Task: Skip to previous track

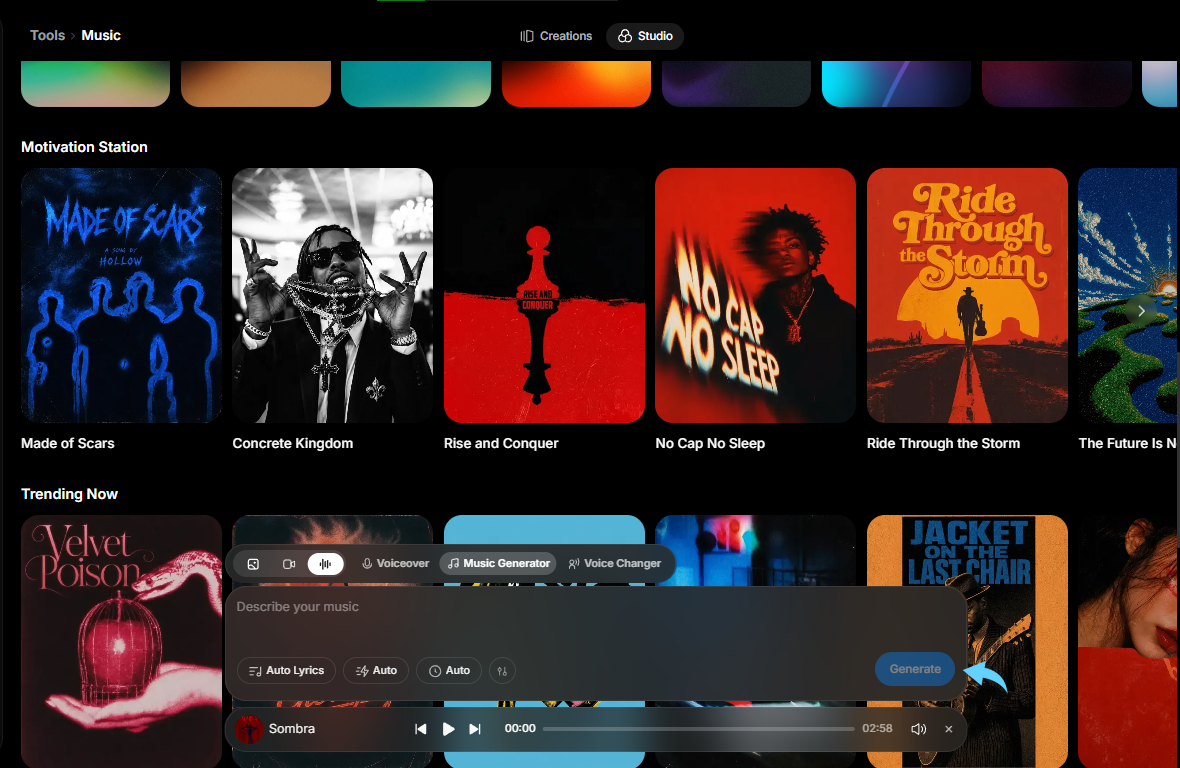Action: [x=421, y=729]
